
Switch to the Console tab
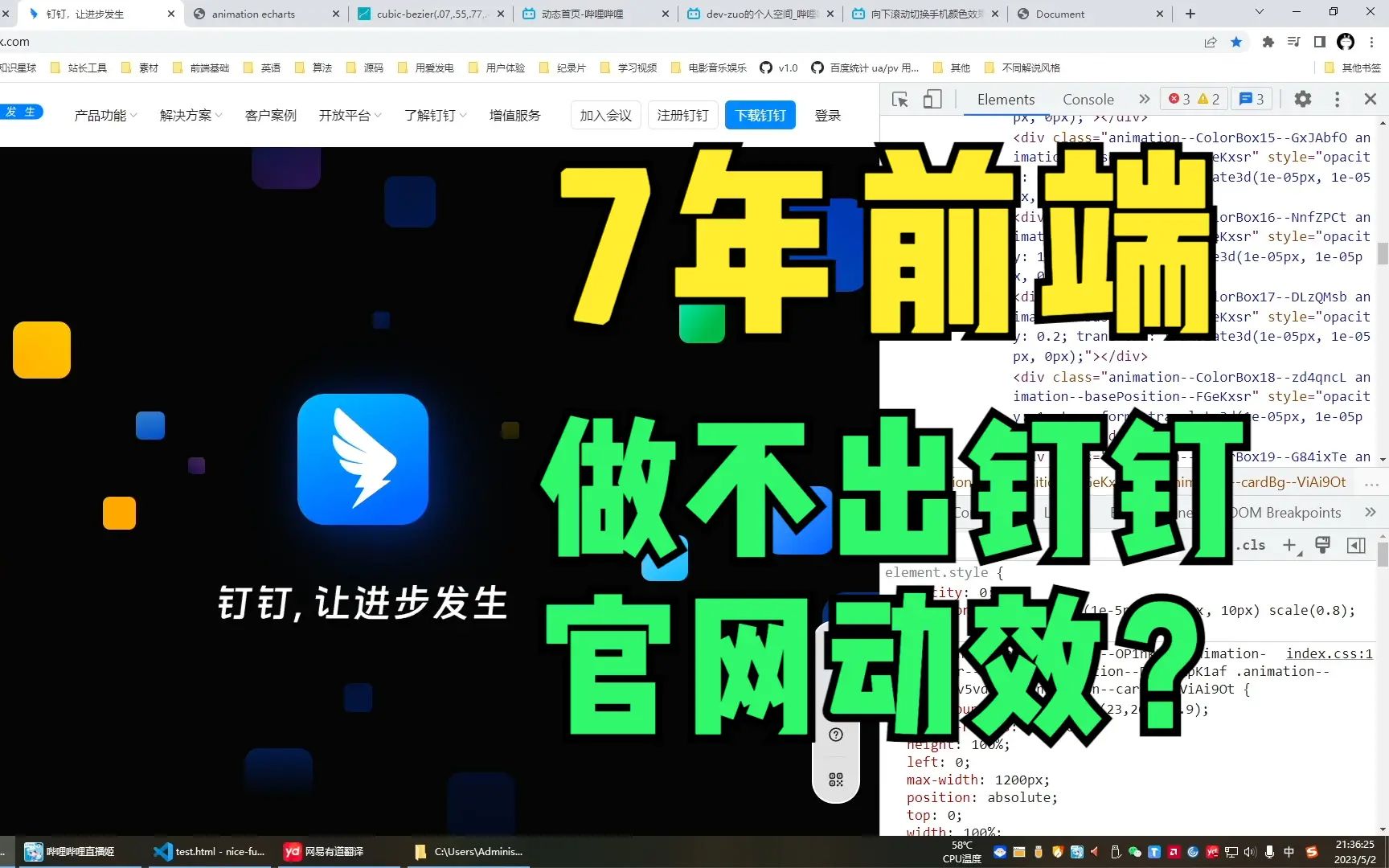click(x=1088, y=99)
